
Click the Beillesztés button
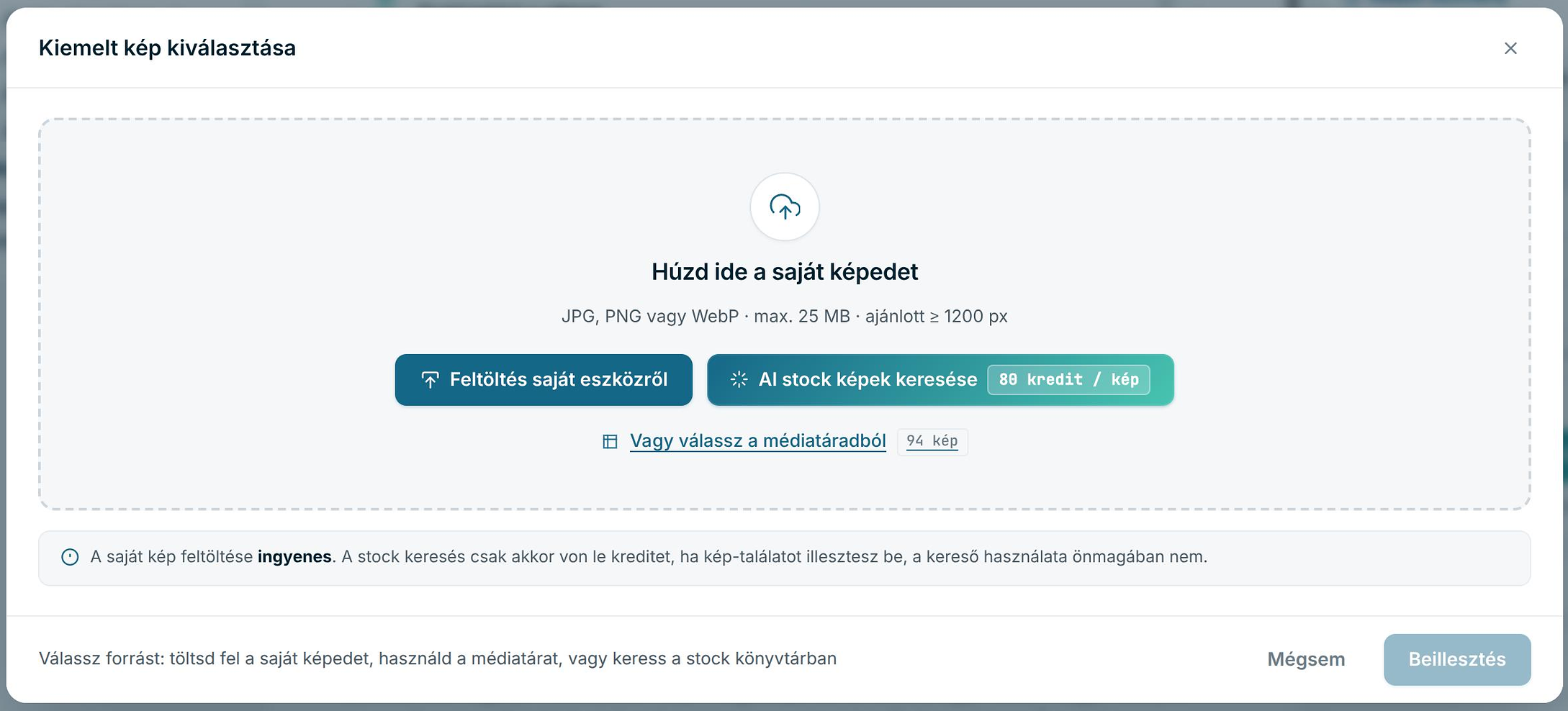coord(1457,659)
